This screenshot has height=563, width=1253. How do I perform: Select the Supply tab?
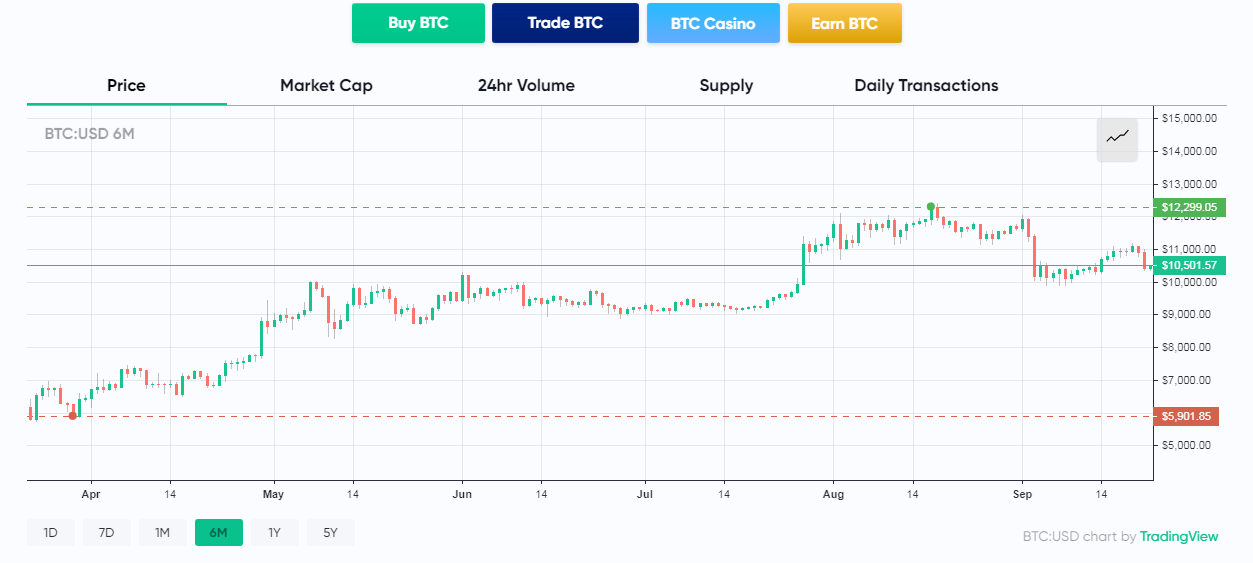726,86
